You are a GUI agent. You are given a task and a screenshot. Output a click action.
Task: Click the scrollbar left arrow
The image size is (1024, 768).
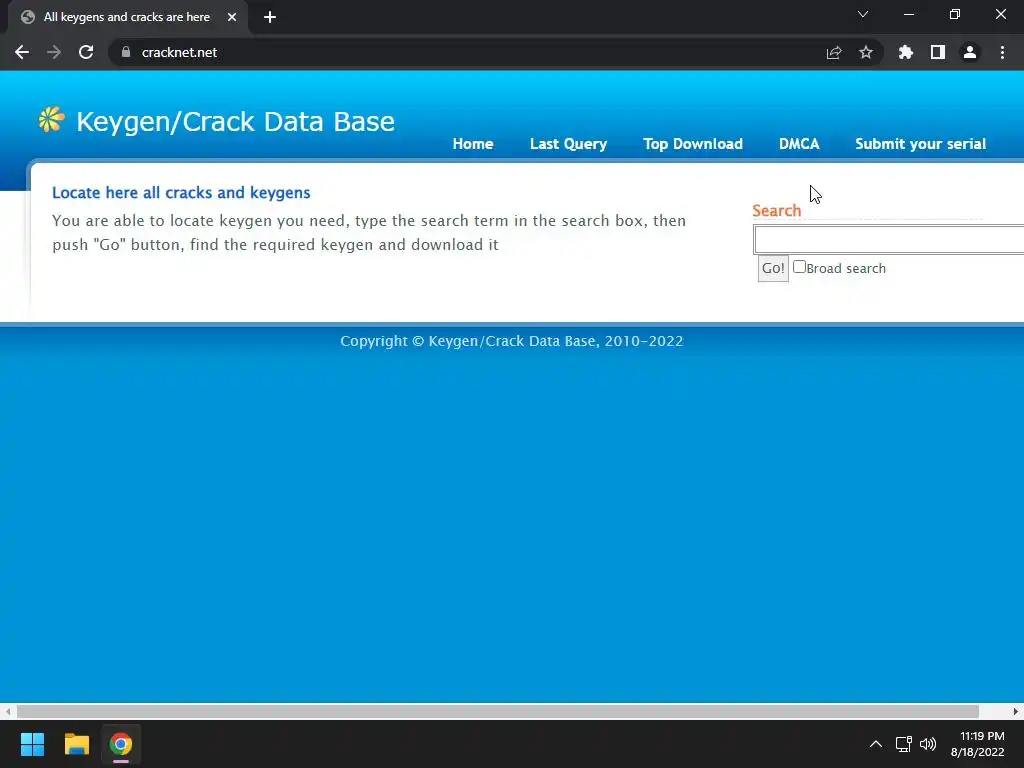click(7, 711)
